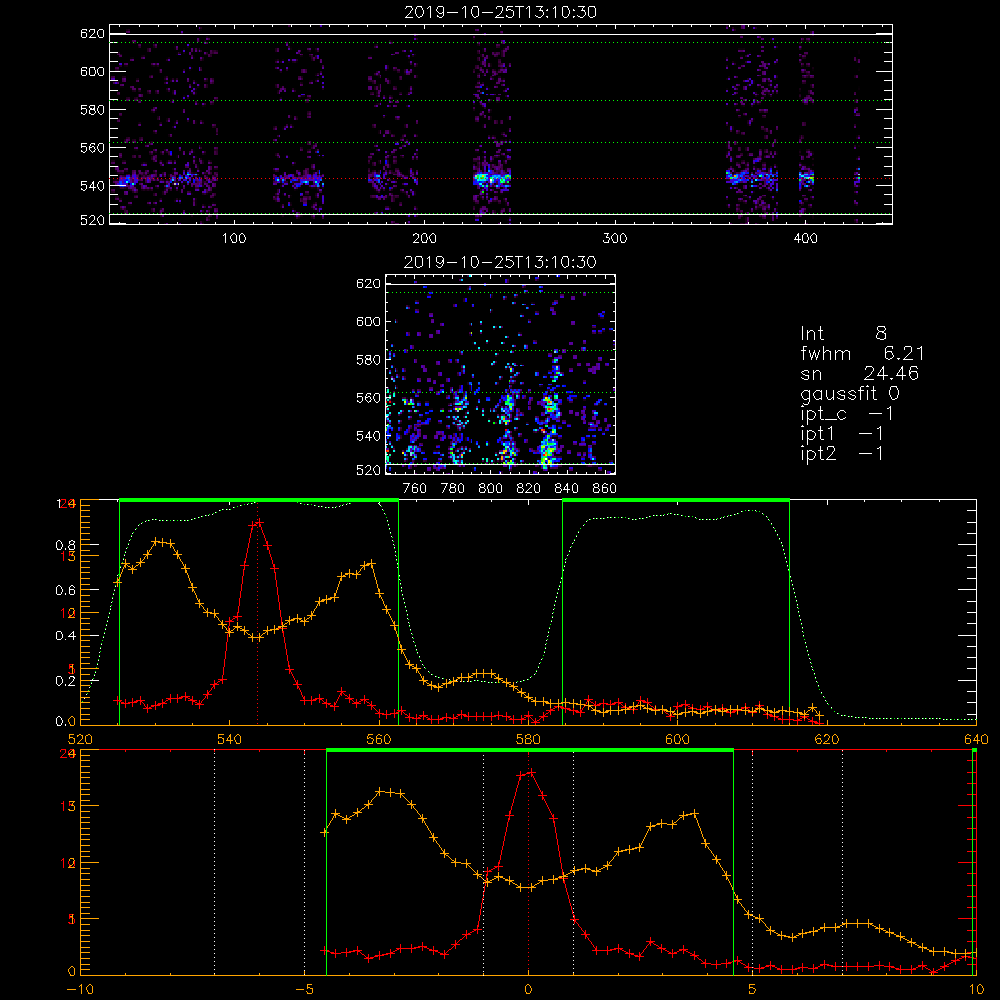The width and height of the screenshot is (1000, 1000).
Task: Click the thick green bar atop the bottom plot
Action: 529,750
